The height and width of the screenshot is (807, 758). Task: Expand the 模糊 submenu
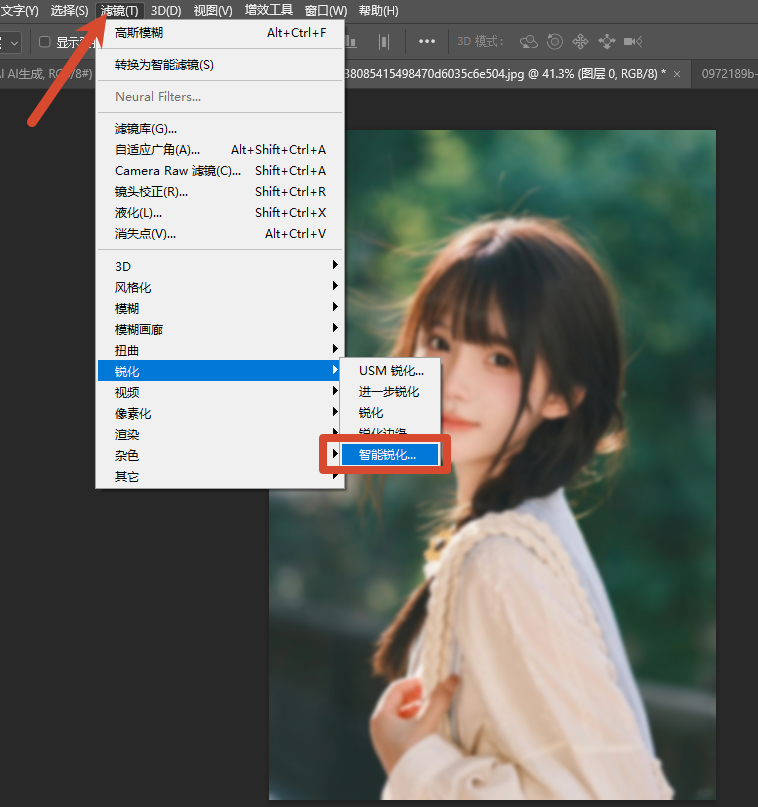pyautogui.click(x=220, y=308)
